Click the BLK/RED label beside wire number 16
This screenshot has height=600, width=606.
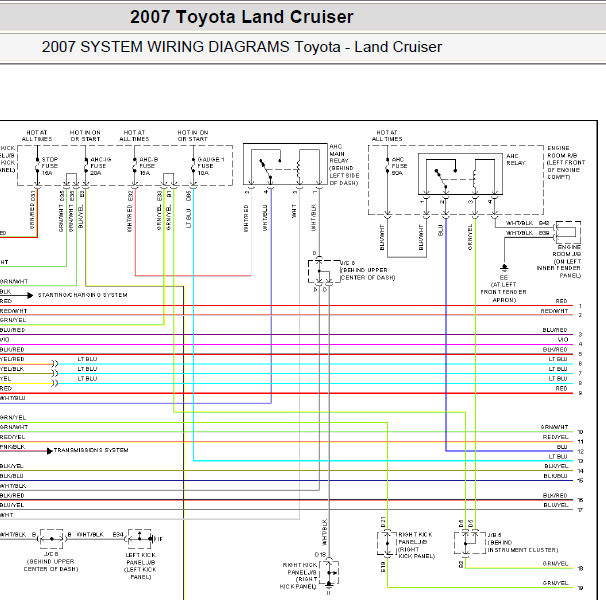pyautogui.click(x=555, y=495)
